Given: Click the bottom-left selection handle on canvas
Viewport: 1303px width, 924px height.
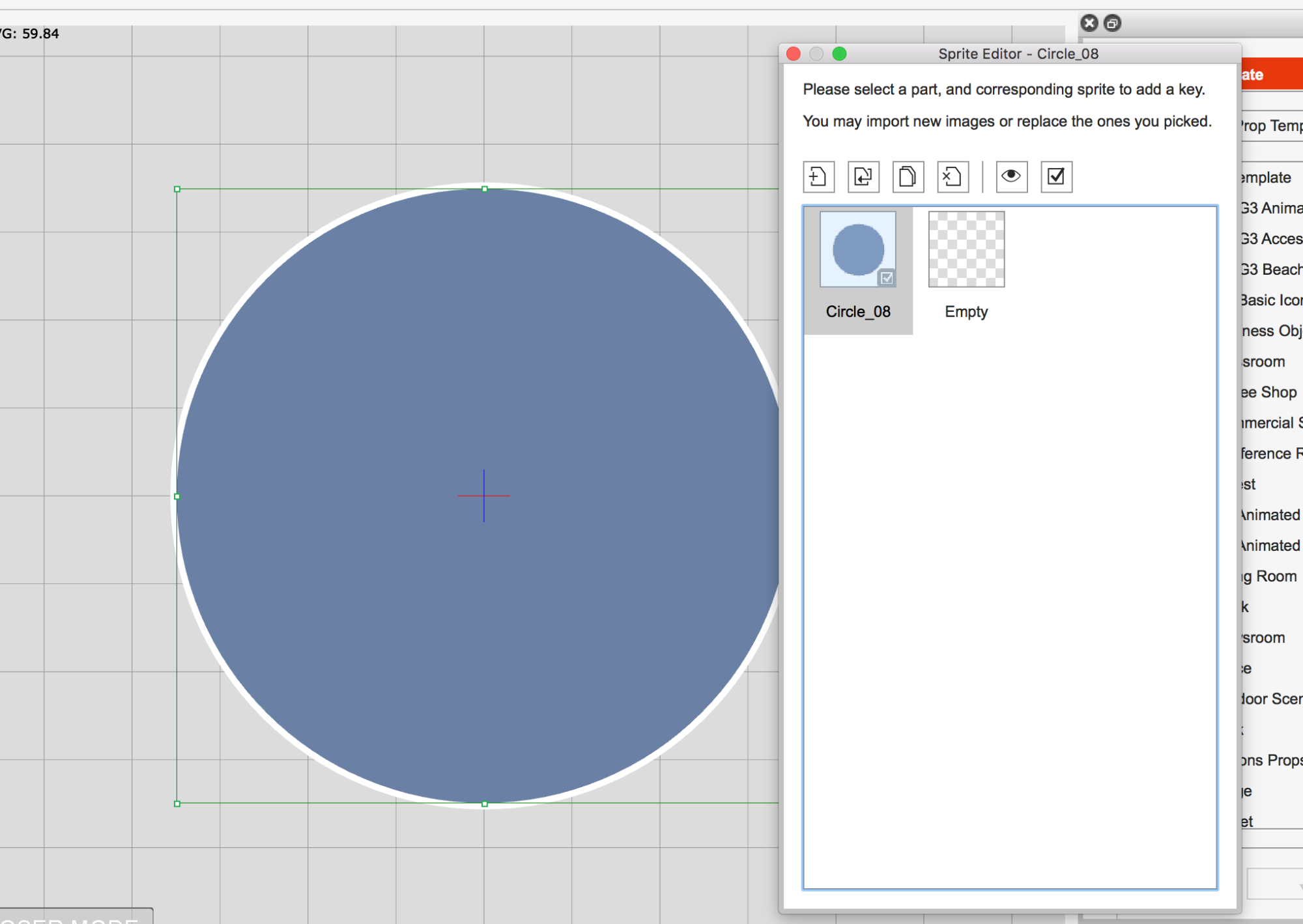Looking at the screenshot, I should click(177, 804).
